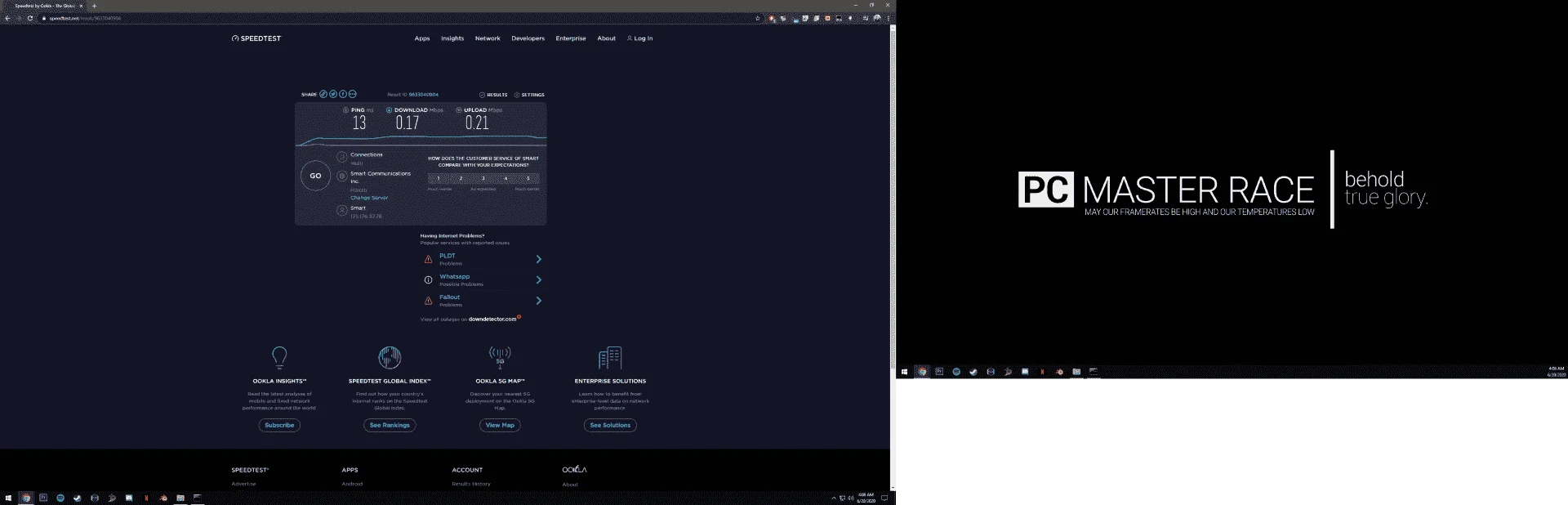
Task: Share result on Facebook
Action: click(343, 94)
